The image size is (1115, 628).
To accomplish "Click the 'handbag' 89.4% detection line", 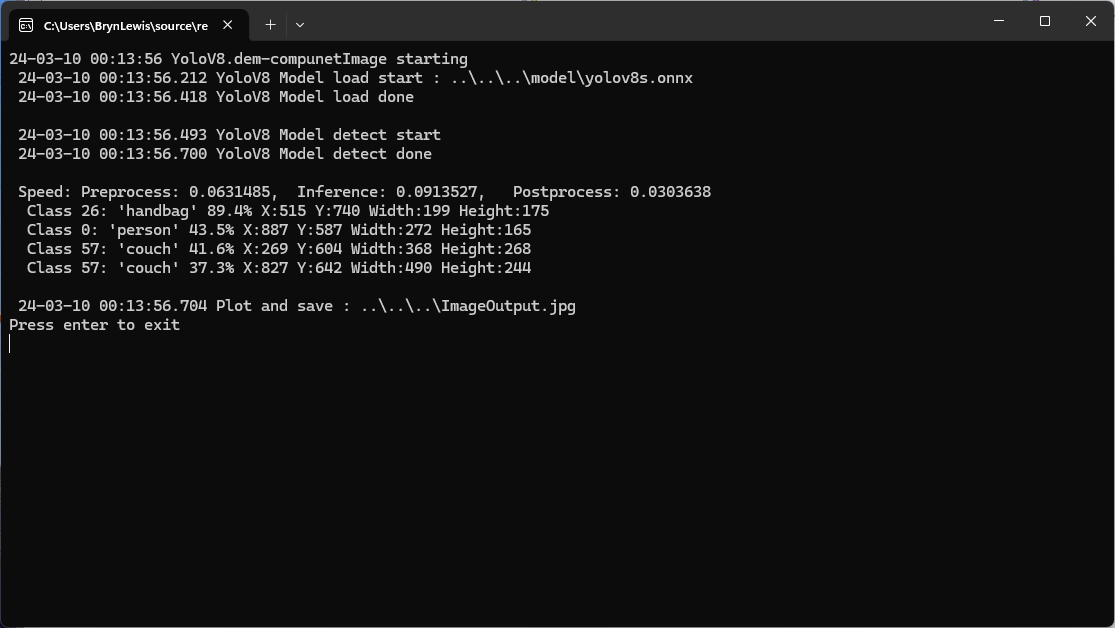I will click(288, 211).
